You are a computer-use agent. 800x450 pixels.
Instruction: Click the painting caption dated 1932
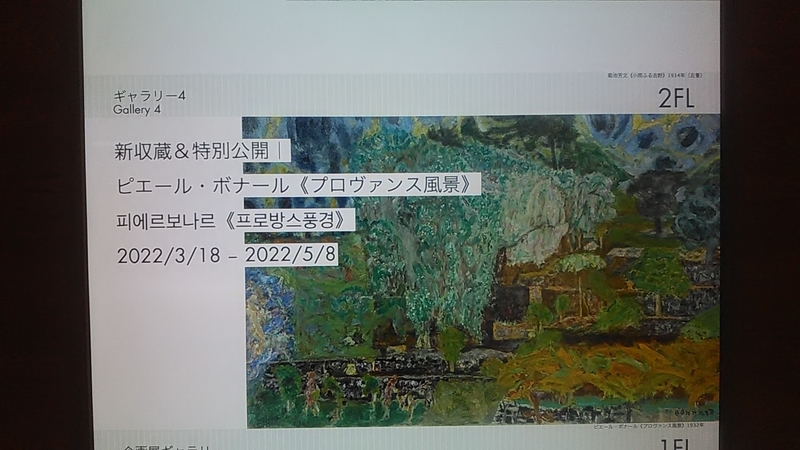(649, 426)
